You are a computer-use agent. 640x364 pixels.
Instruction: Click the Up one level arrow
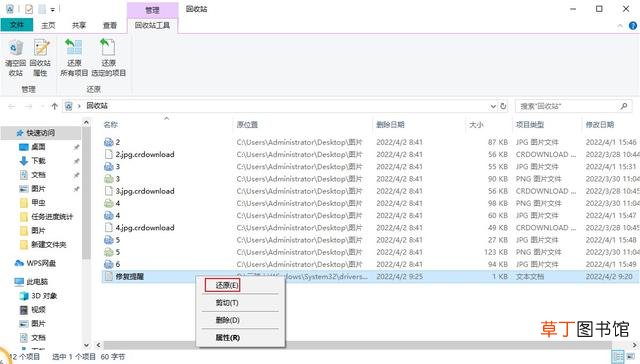(x=54, y=106)
